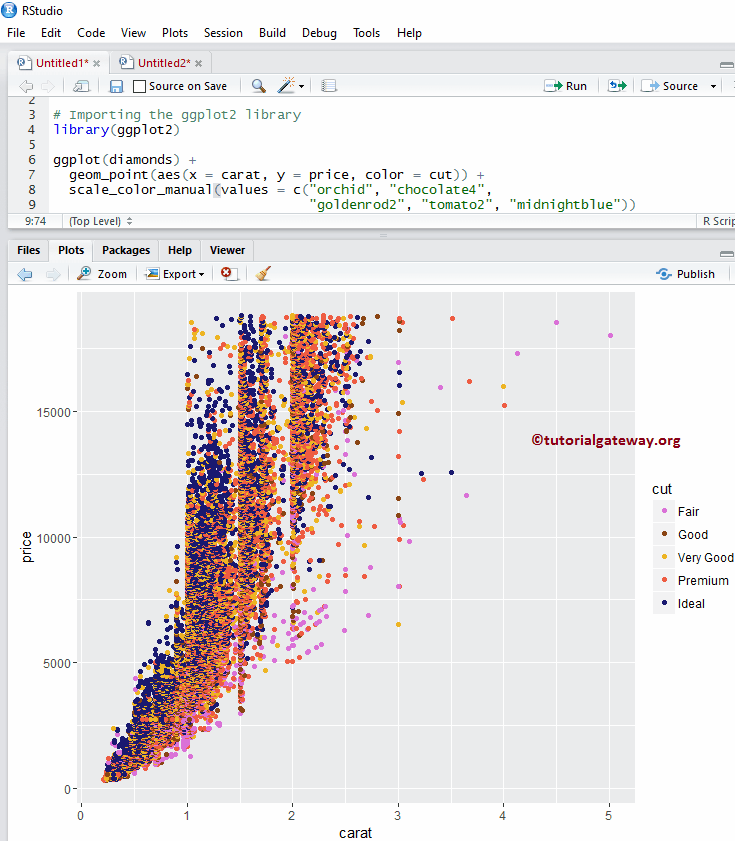Clear all plots with broom icon

pyautogui.click(x=263, y=274)
